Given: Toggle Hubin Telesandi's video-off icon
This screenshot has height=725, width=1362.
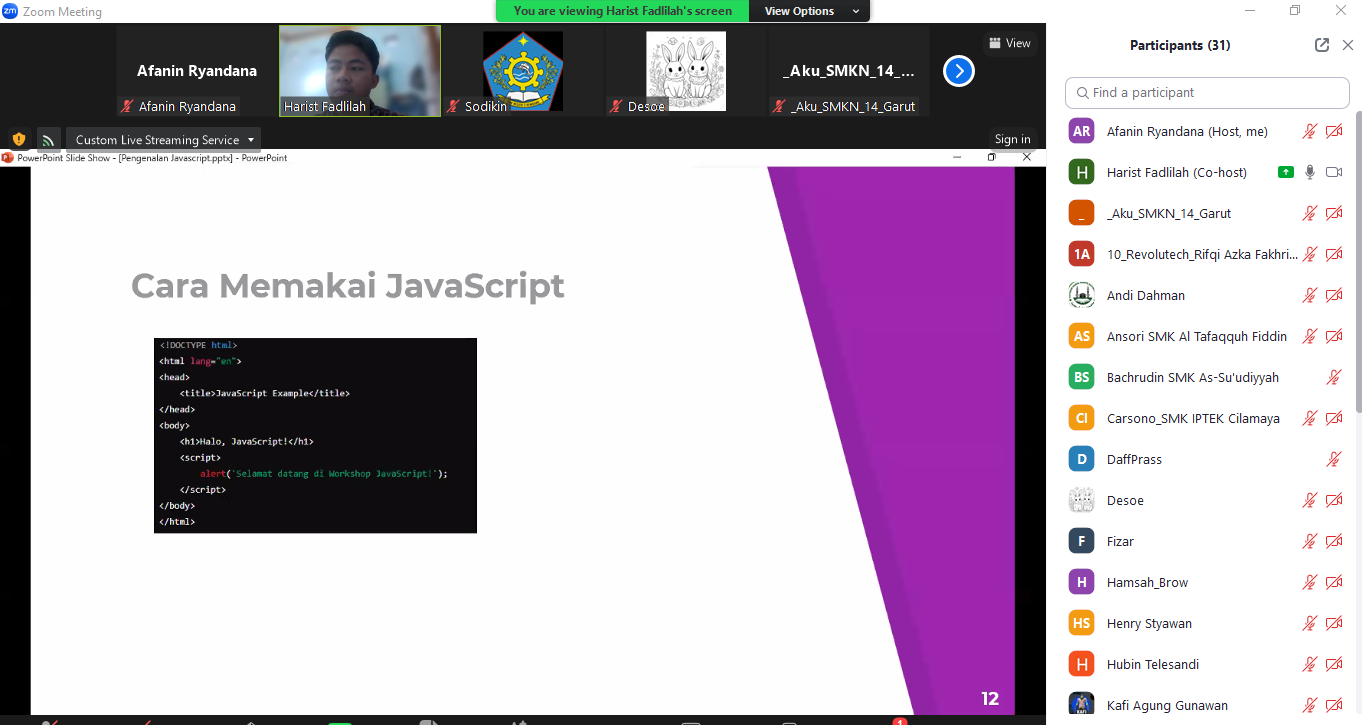Looking at the screenshot, I should pos(1334,664).
